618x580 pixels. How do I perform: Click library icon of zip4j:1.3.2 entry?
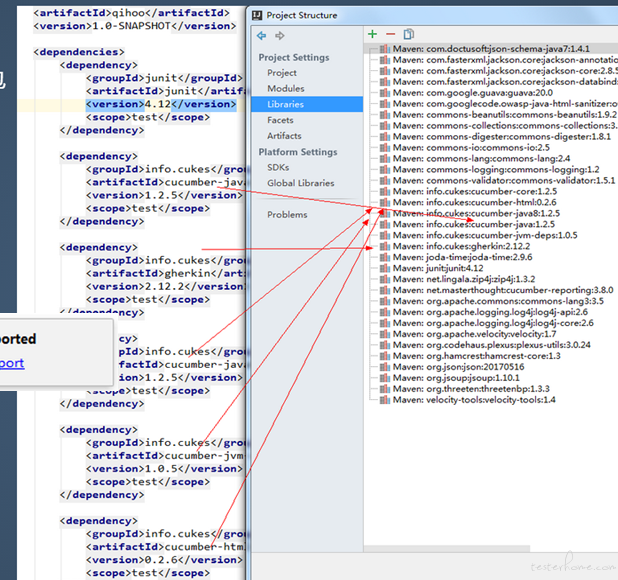click(385, 279)
